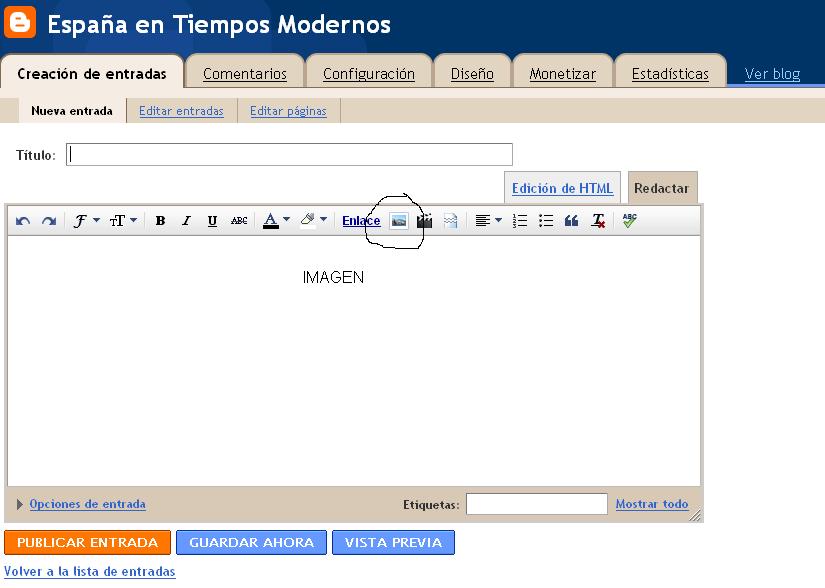Create a bulleted list
The width and height of the screenshot is (825, 588).
coord(546,221)
